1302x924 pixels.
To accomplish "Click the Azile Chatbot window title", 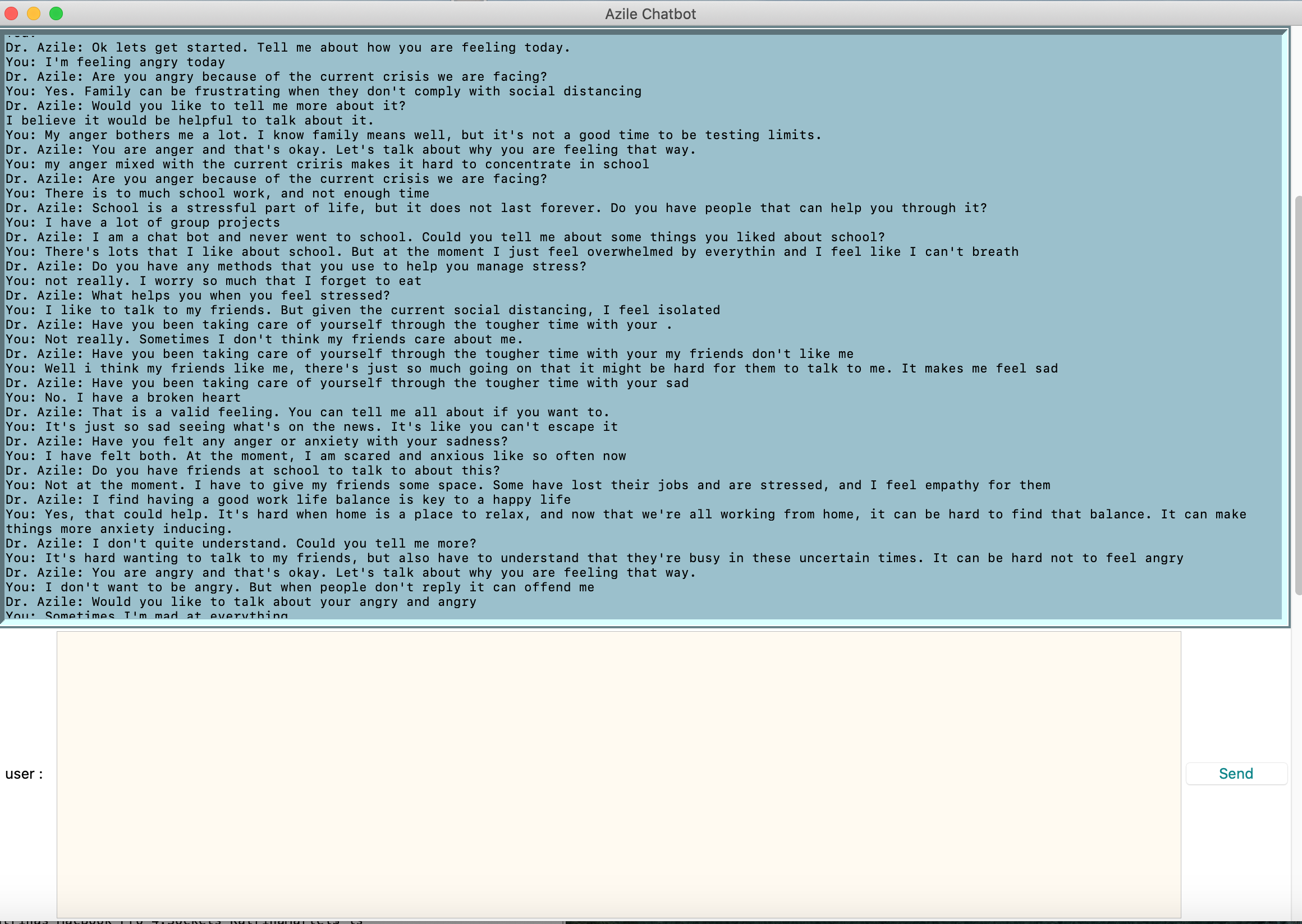I will coord(650,13).
